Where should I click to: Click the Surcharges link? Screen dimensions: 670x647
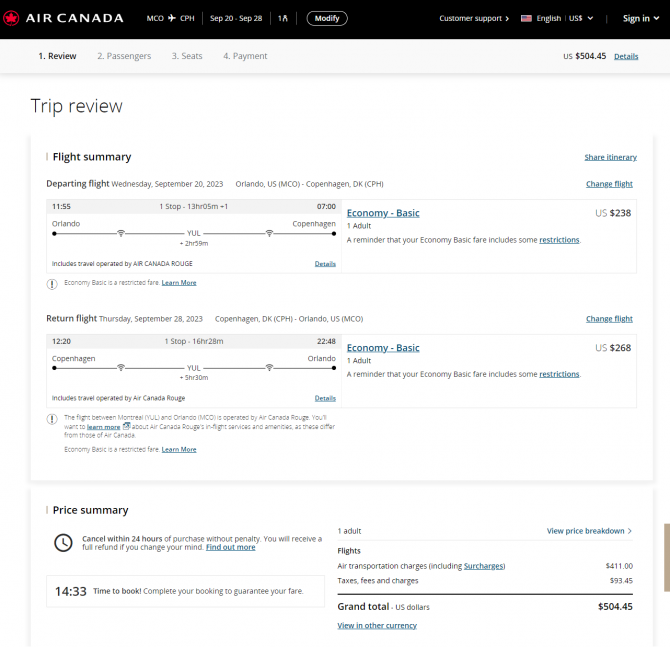484,566
